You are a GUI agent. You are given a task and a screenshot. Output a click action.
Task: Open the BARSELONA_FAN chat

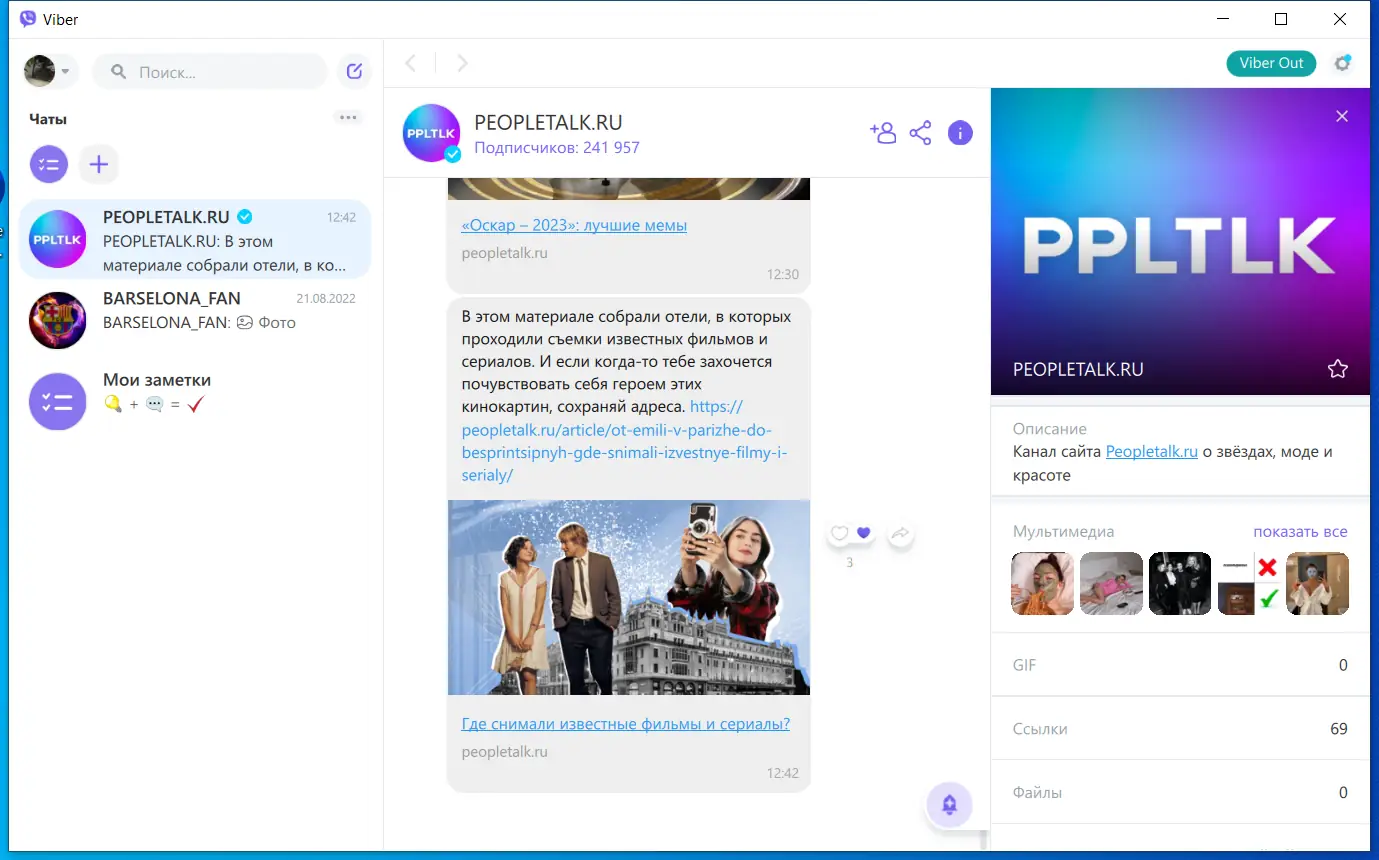[x=195, y=320]
